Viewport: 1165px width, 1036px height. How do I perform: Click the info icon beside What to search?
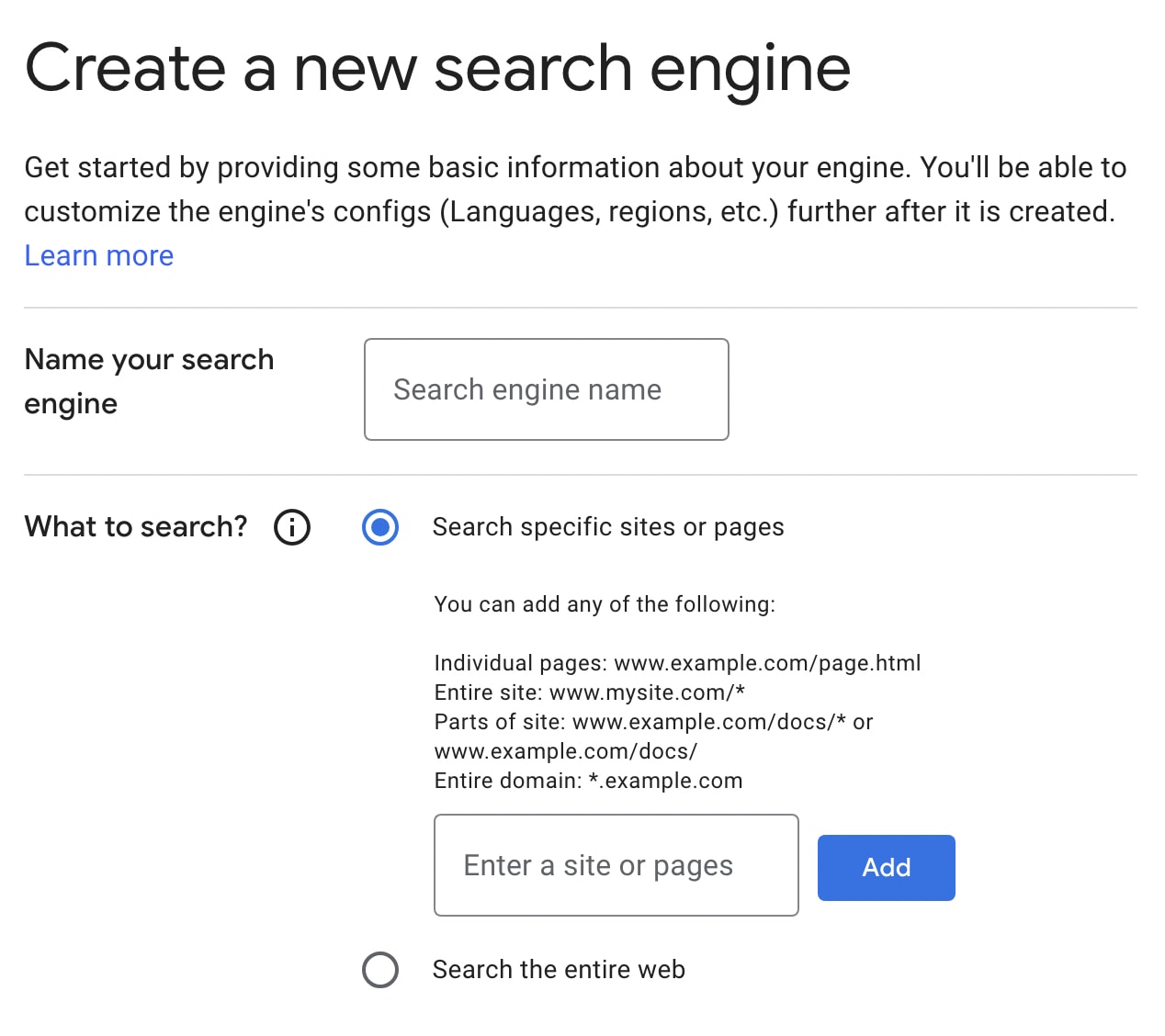coord(292,527)
